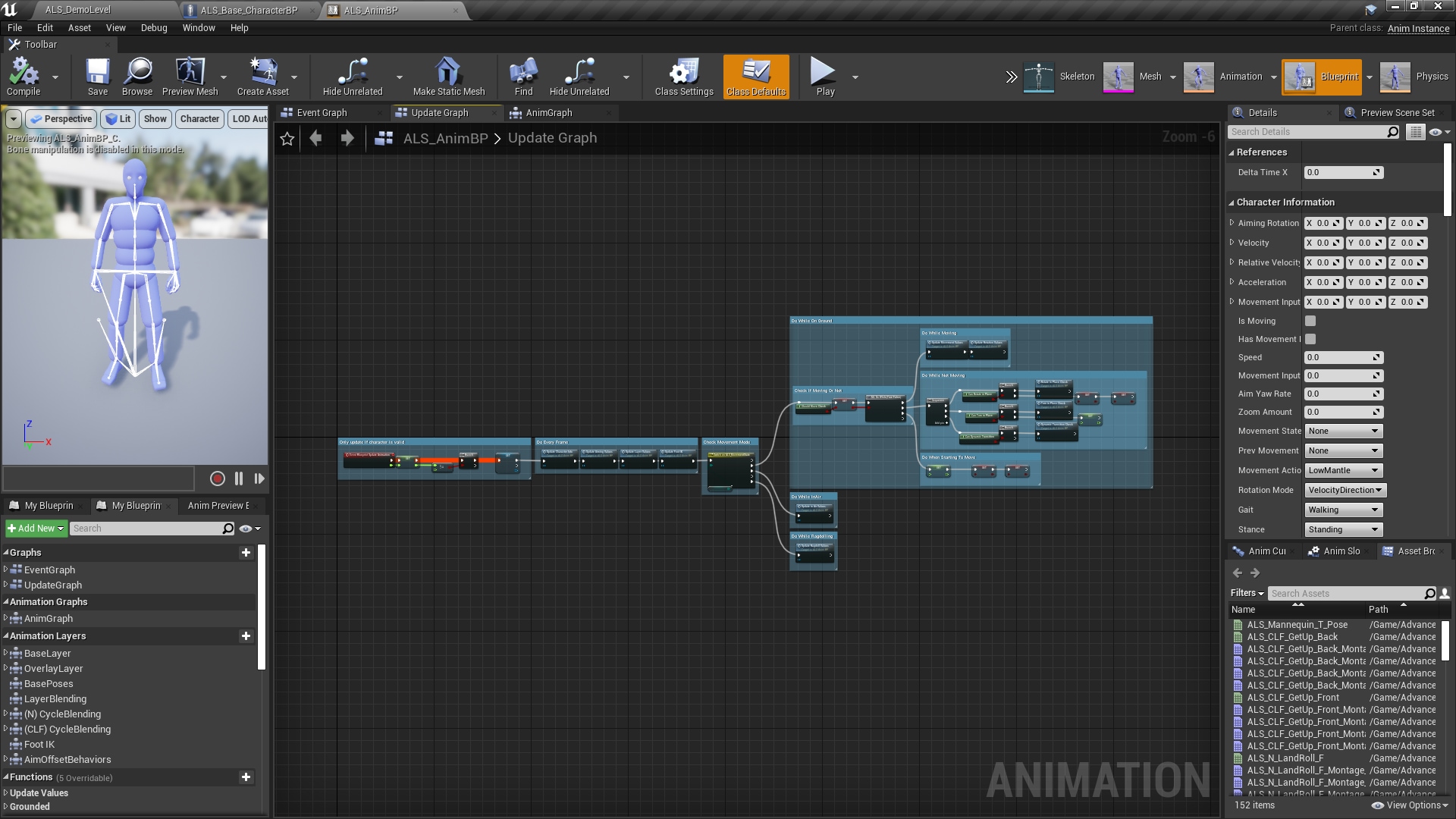Open the Filters button in Asset Browser
This screenshot has height=819, width=1456.
click(x=1247, y=593)
